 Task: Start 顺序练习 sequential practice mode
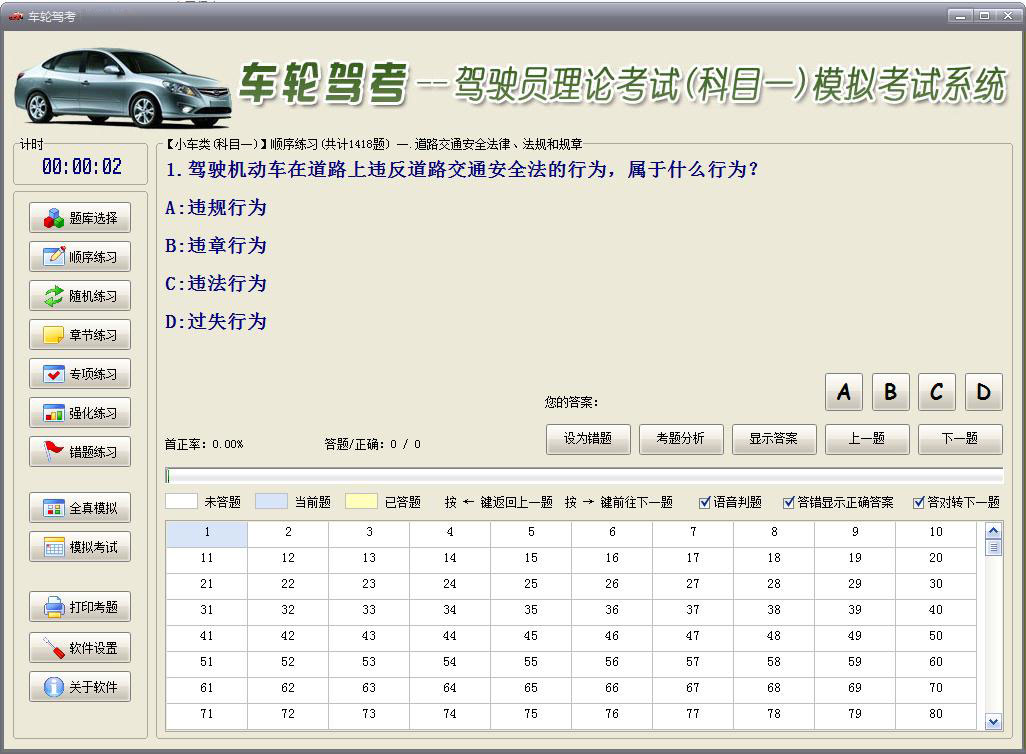(x=79, y=256)
